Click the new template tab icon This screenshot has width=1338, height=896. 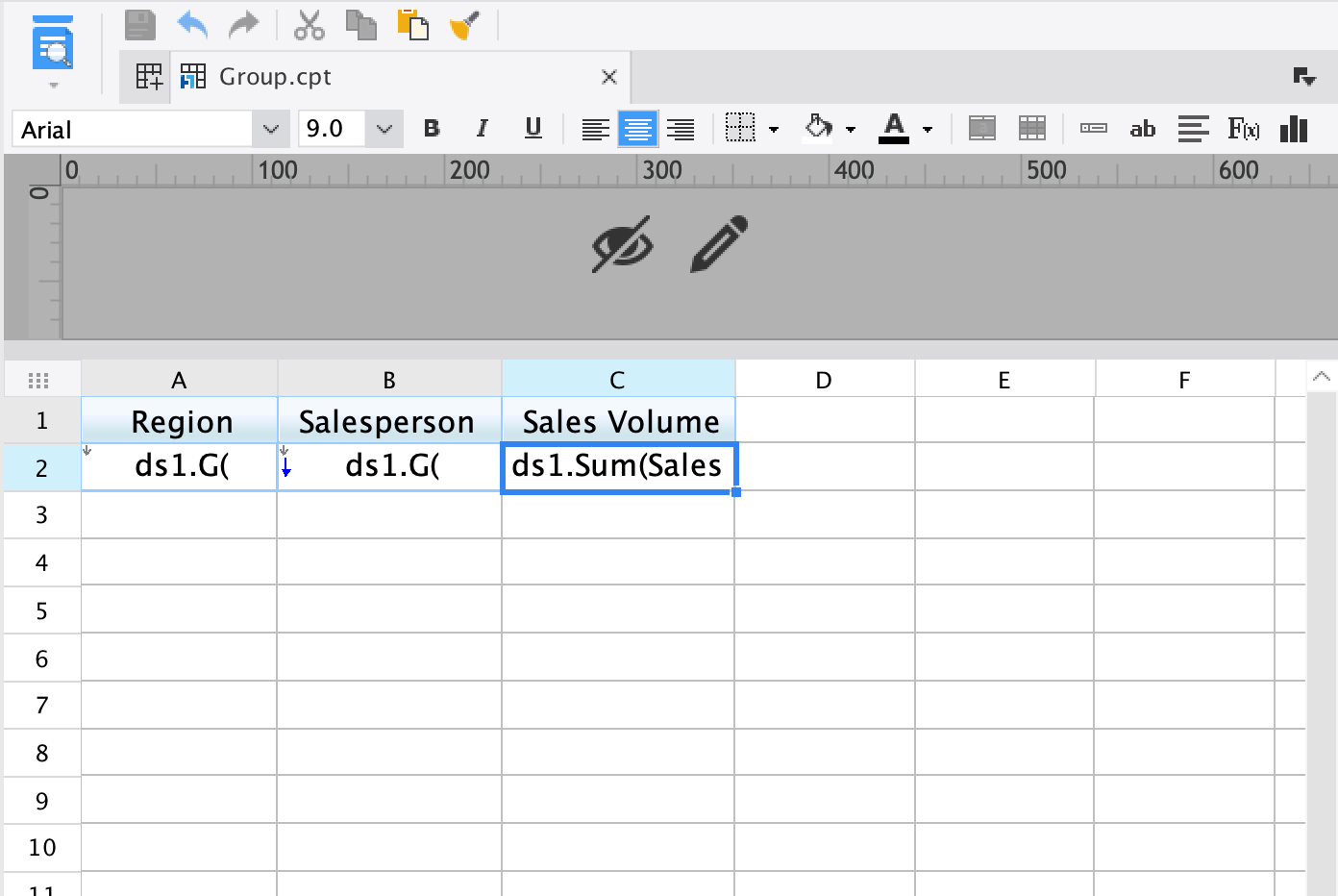[146, 76]
